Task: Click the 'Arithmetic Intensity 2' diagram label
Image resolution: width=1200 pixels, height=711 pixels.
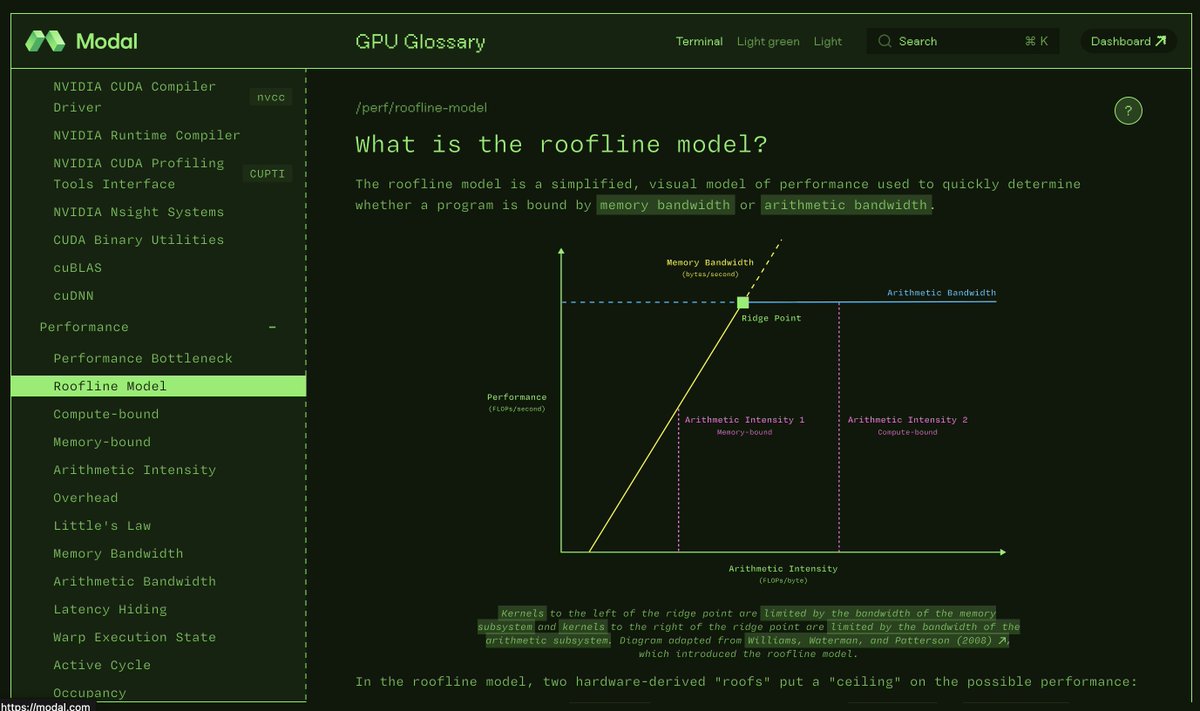Action: point(908,420)
